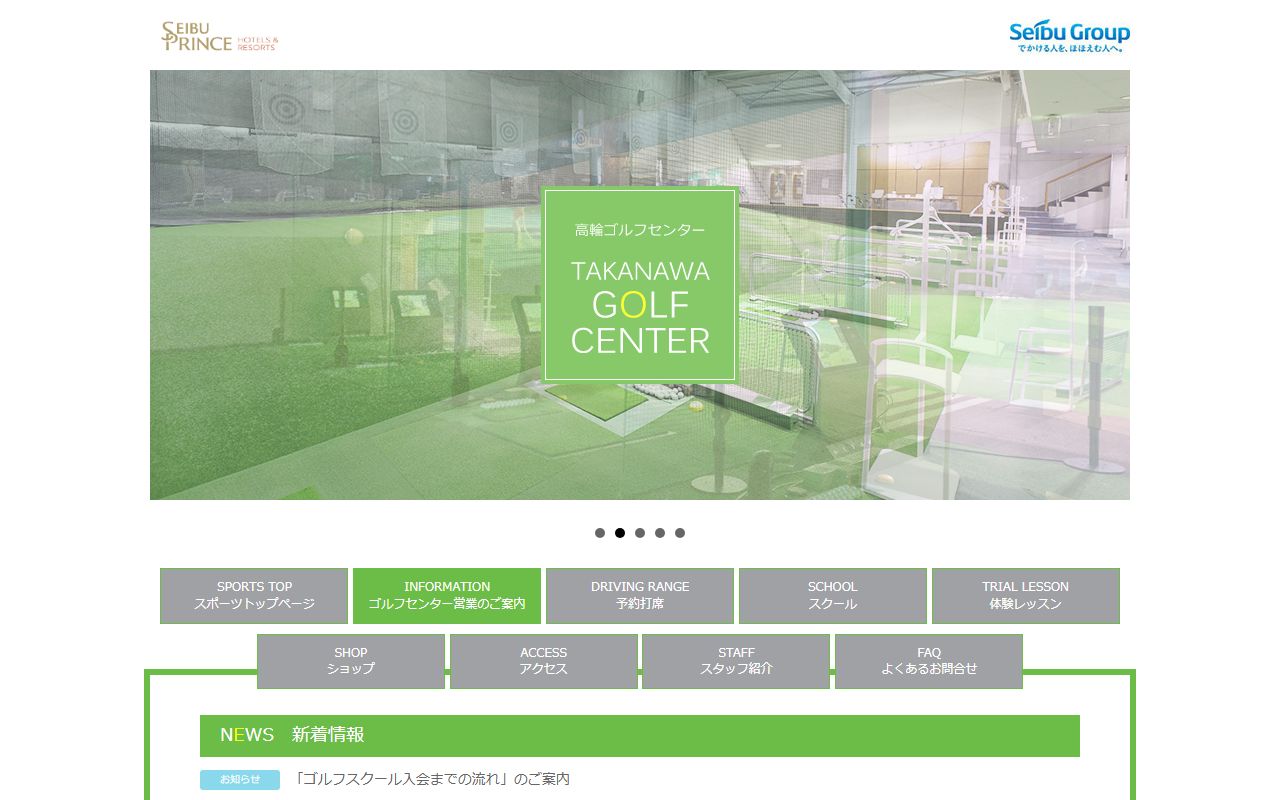Select the fourth carousel slide dot
The height and width of the screenshot is (800, 1280).
tap(660, 533)
